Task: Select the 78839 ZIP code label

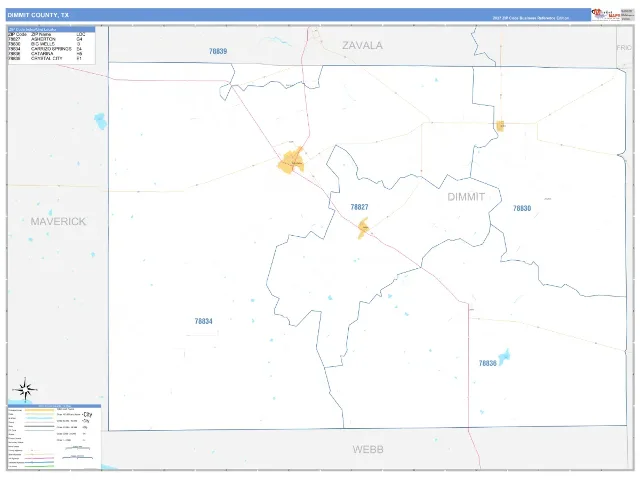Action: pos(218,51)
